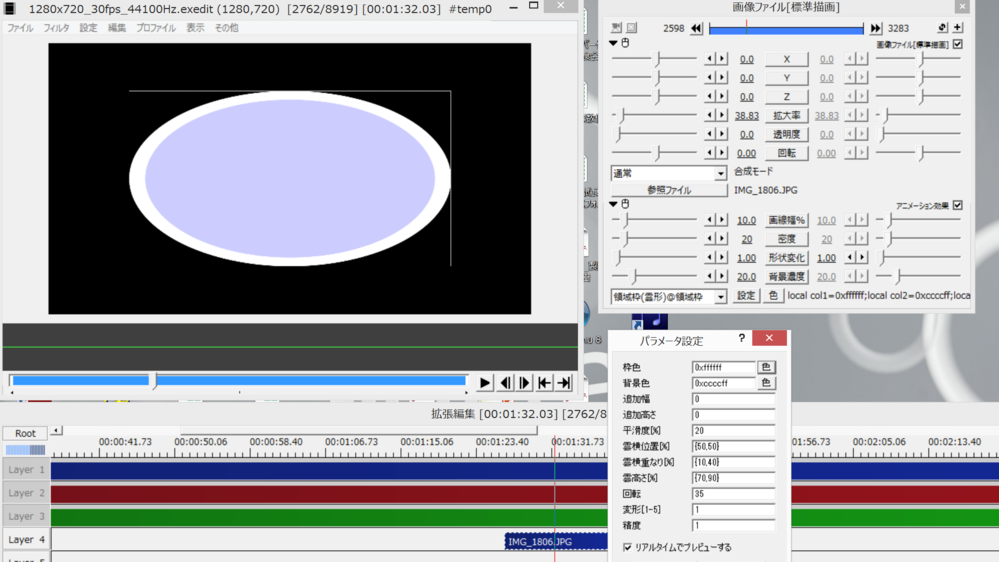Click the camera control icon in settings dialog
Screen dimensions: 999x562
tap(616, 28)
